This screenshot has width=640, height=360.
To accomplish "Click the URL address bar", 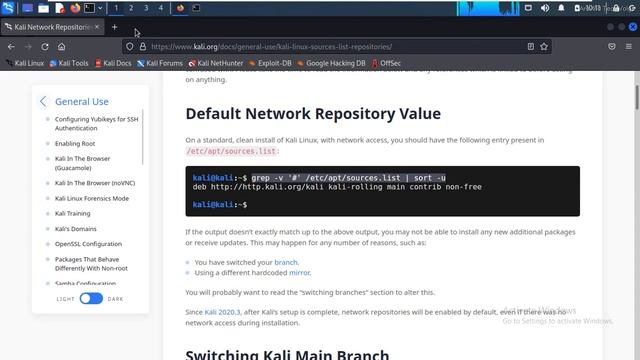I will point(337,47).
